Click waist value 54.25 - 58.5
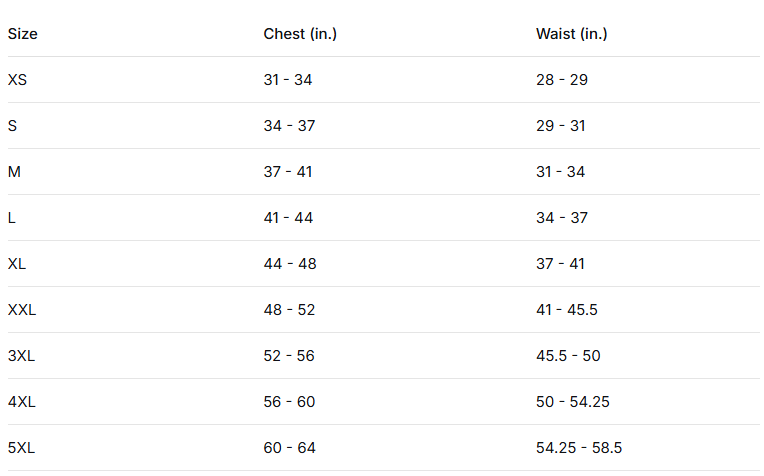 pos(579,448)
